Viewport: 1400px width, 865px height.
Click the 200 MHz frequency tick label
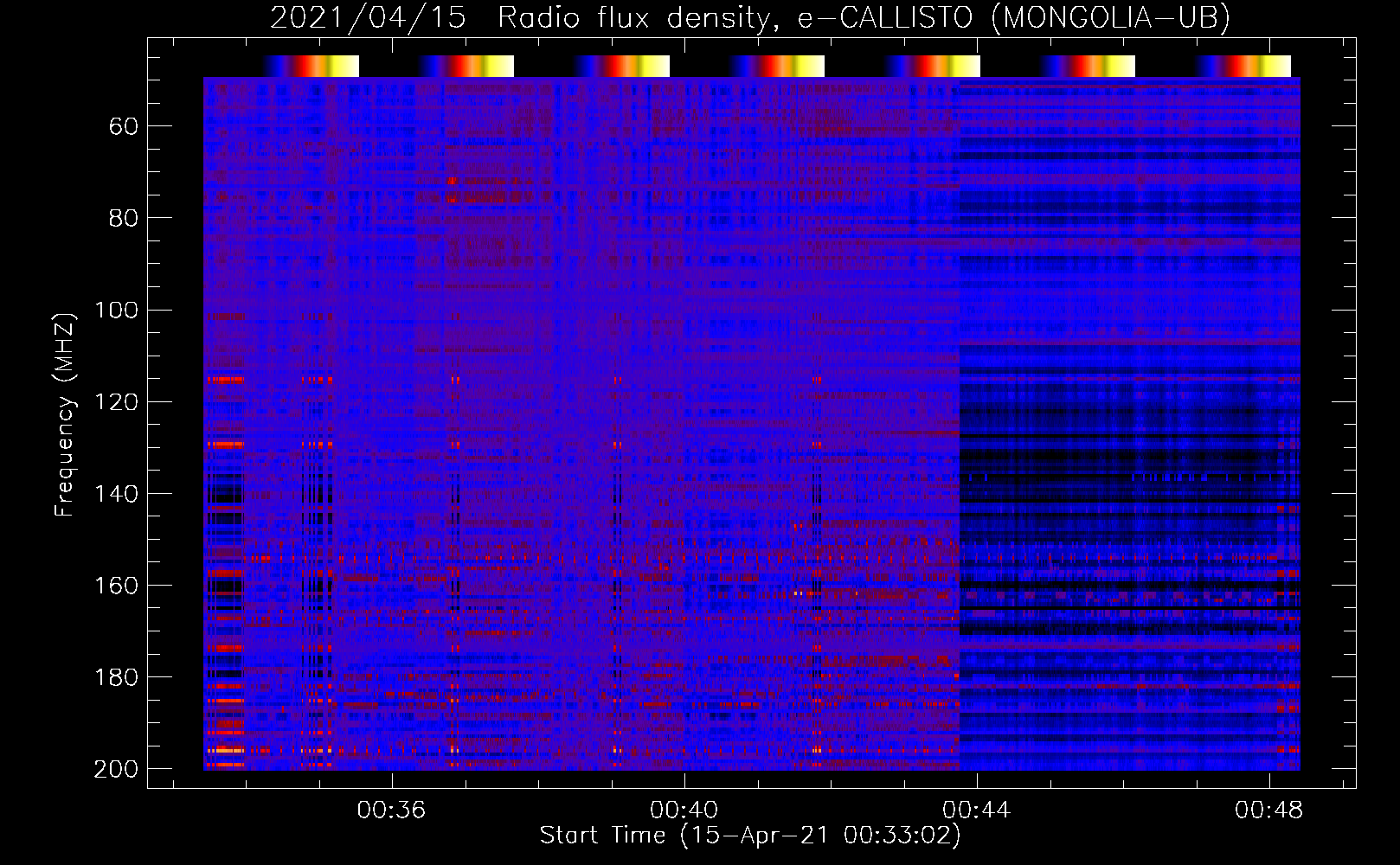[117, 769]
